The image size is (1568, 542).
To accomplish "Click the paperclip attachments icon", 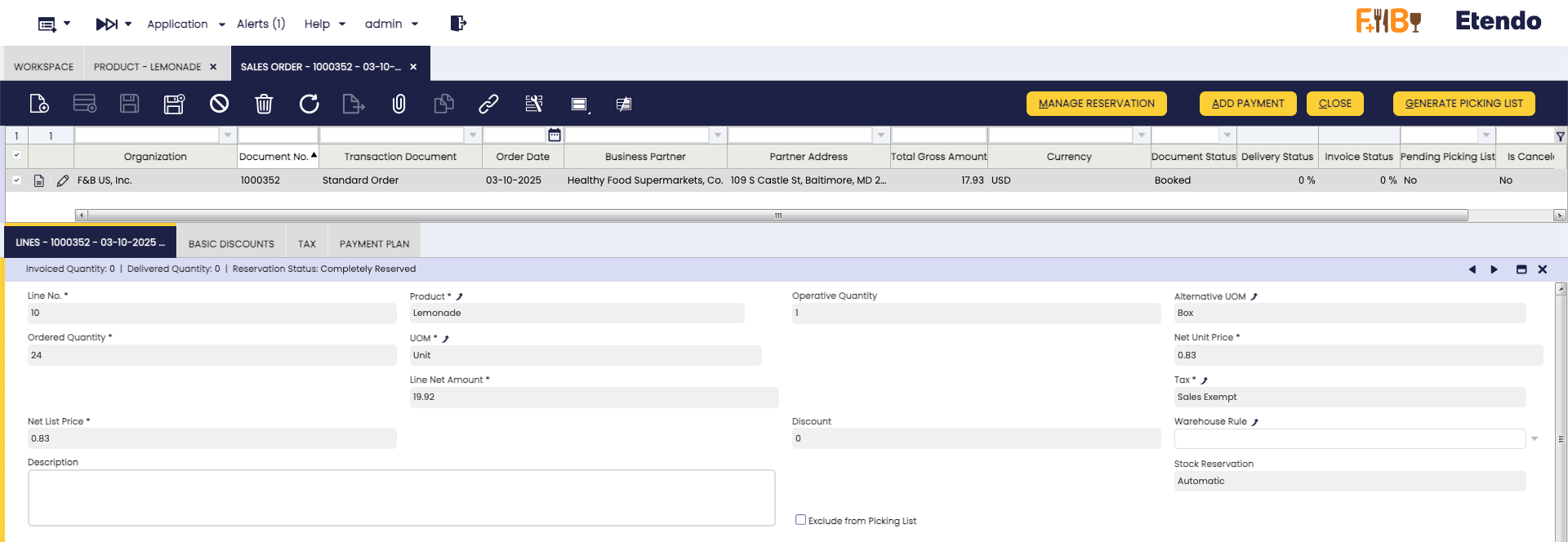I will [x=399, y=104].
